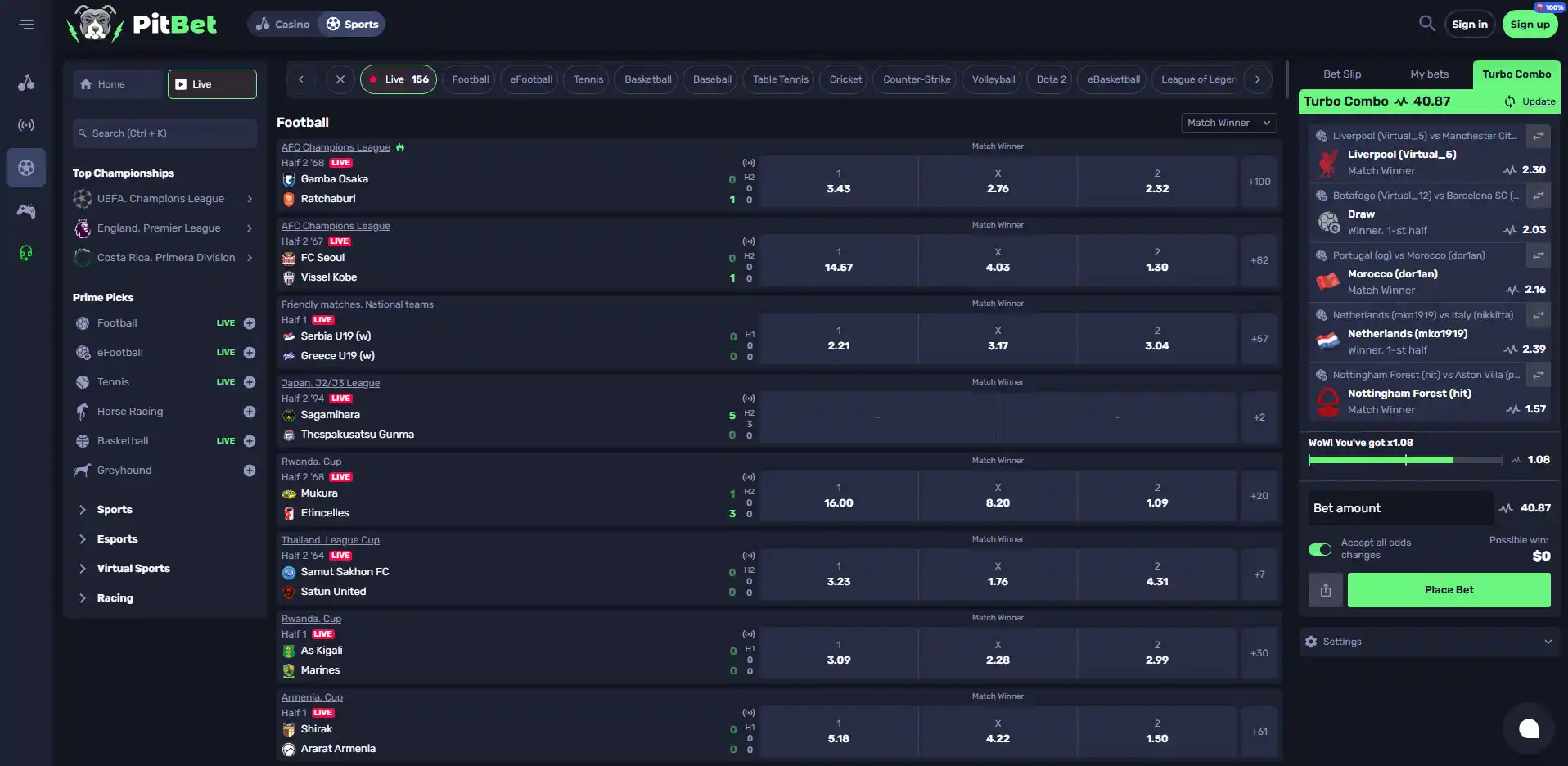This screenshot has height=766, width=1568.
Task: Swap the Nottingham Forest vs Aston Villa selection
Action: tap(1539, 375)
